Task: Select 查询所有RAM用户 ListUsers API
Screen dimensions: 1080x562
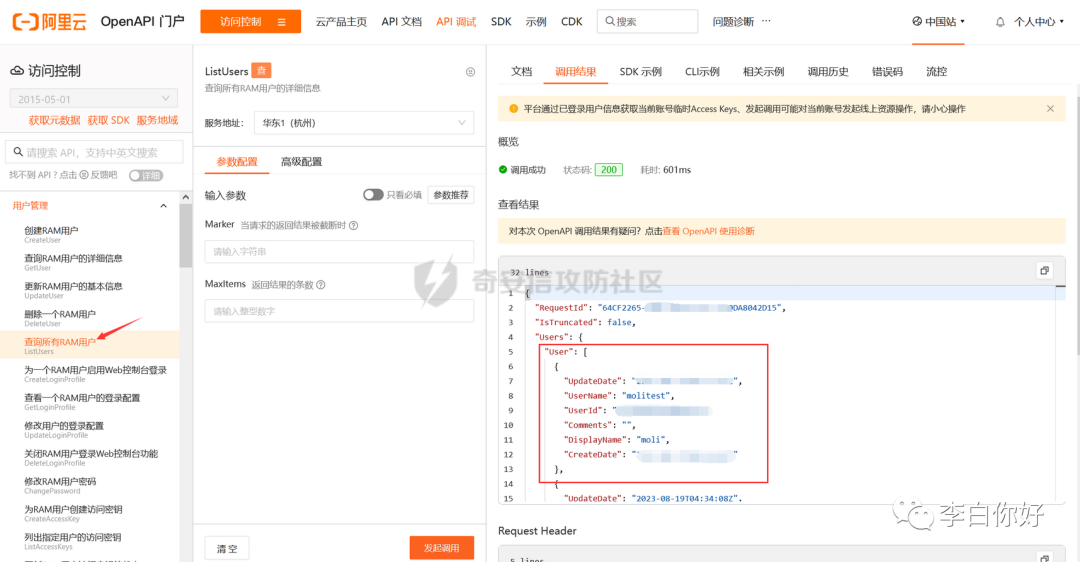Action: coord(90,345)
